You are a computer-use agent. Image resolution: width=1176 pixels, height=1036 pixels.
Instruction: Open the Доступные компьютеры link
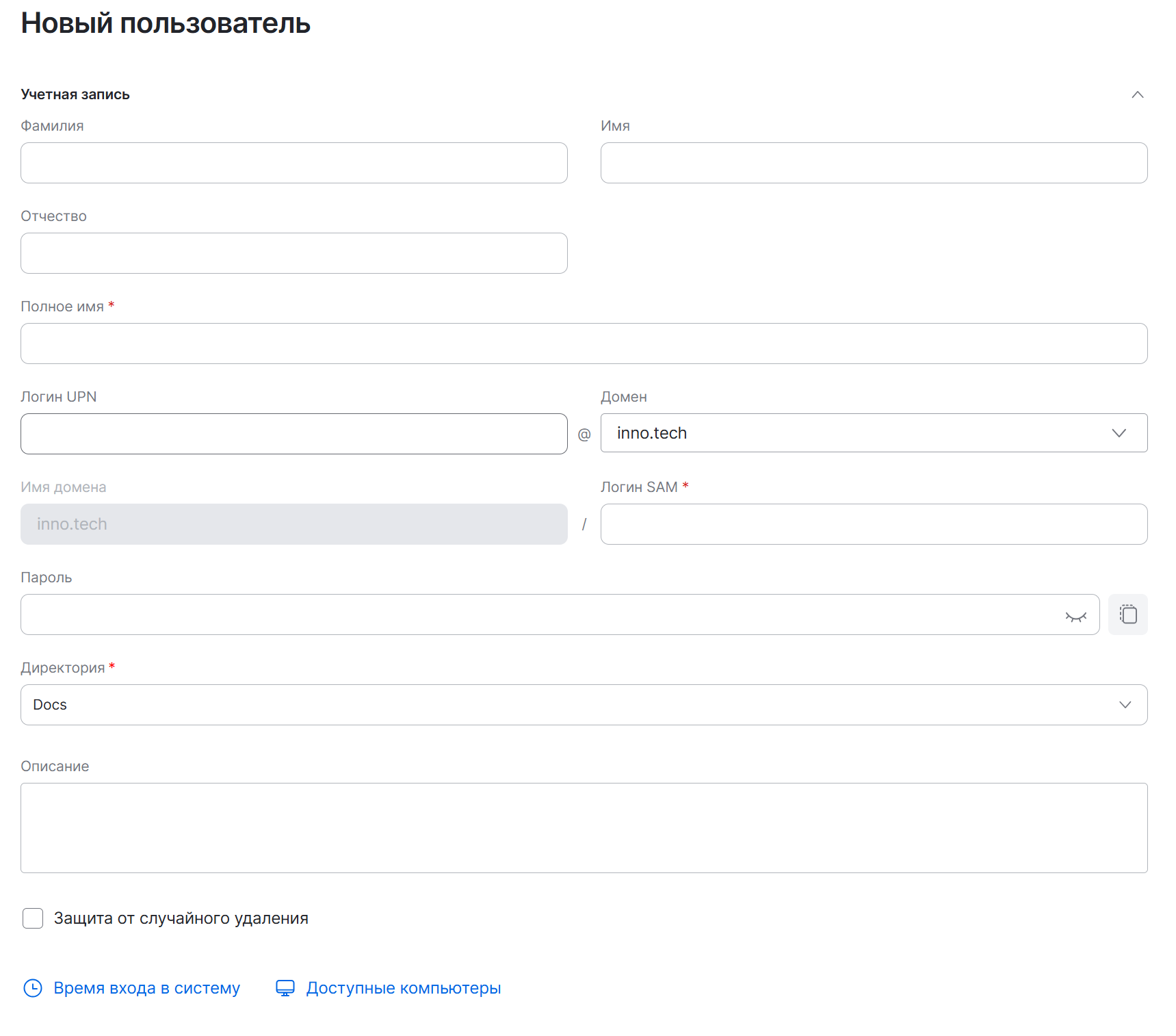click(x=403, y=988)
